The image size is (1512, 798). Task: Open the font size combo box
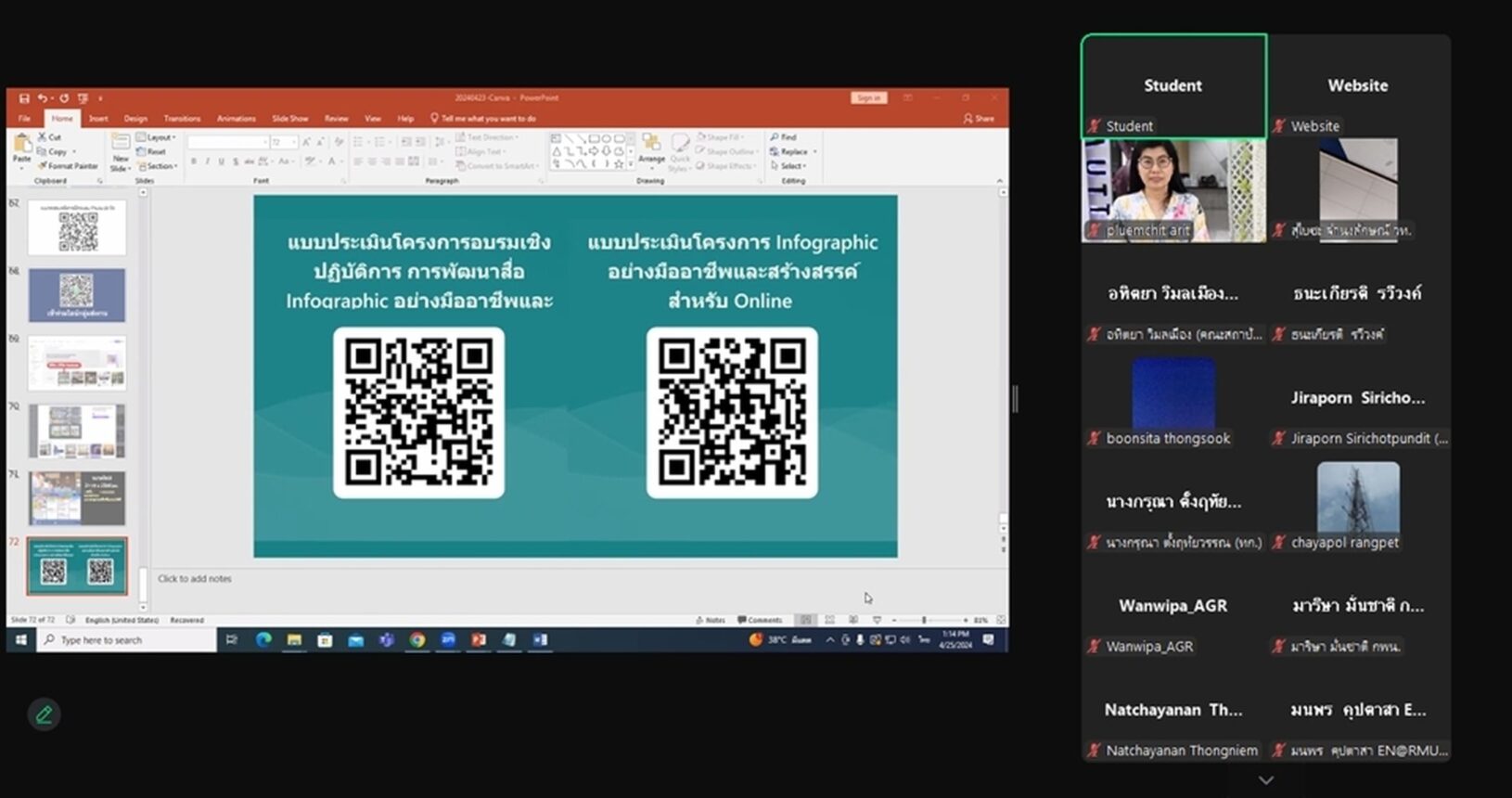coord(284,142)
